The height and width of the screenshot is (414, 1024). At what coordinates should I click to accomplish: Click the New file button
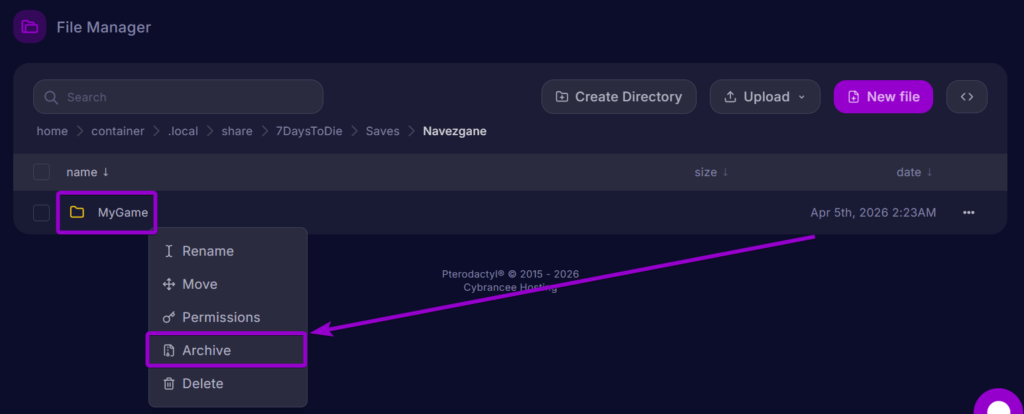pos(883,97)
